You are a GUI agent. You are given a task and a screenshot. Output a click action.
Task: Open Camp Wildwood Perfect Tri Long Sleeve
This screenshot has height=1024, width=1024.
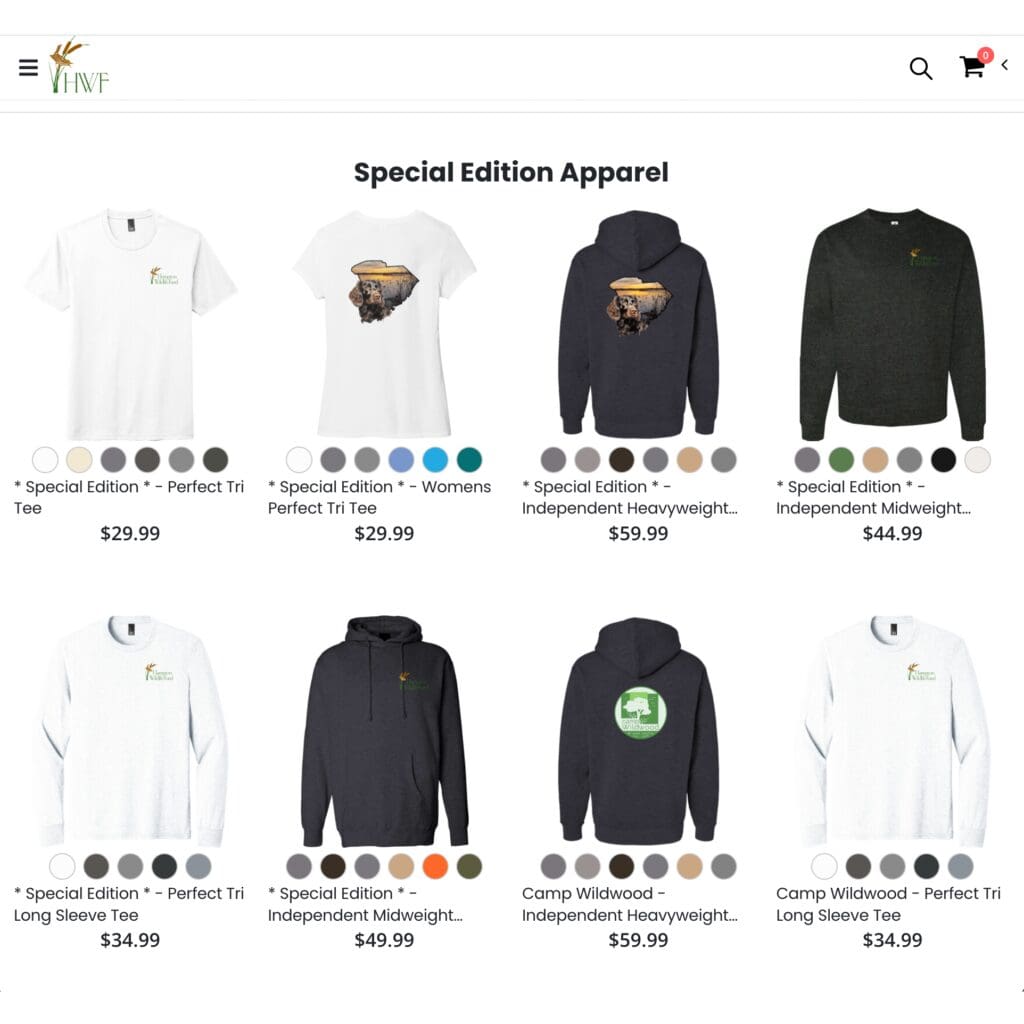(888, 904)
